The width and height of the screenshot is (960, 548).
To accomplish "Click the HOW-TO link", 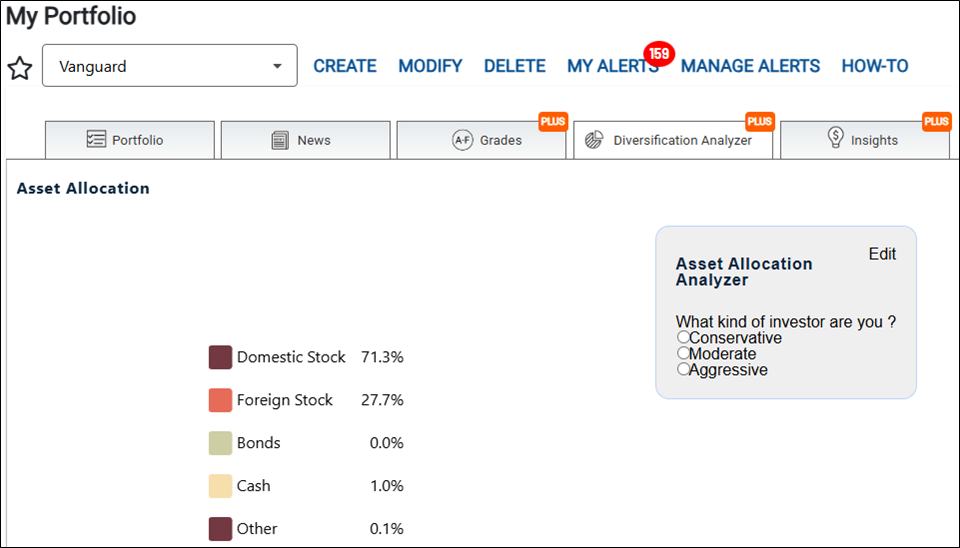I will point(874,66).
